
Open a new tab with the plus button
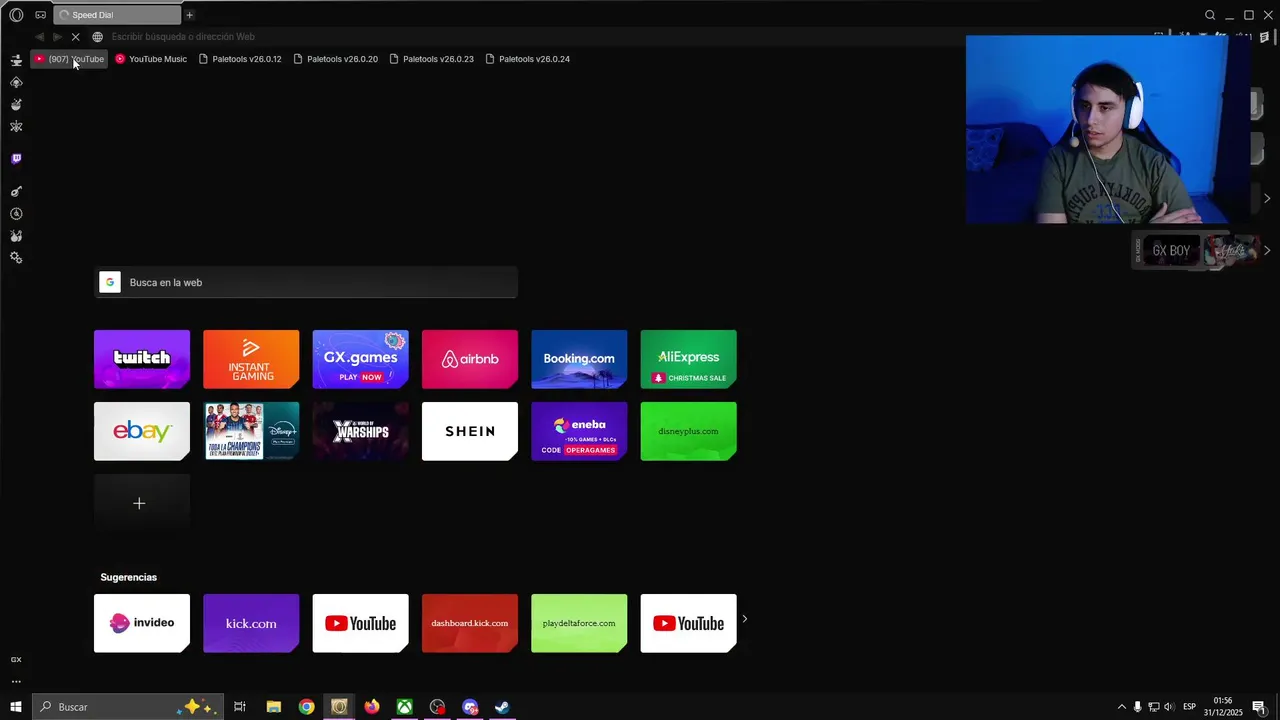[189, 15]
